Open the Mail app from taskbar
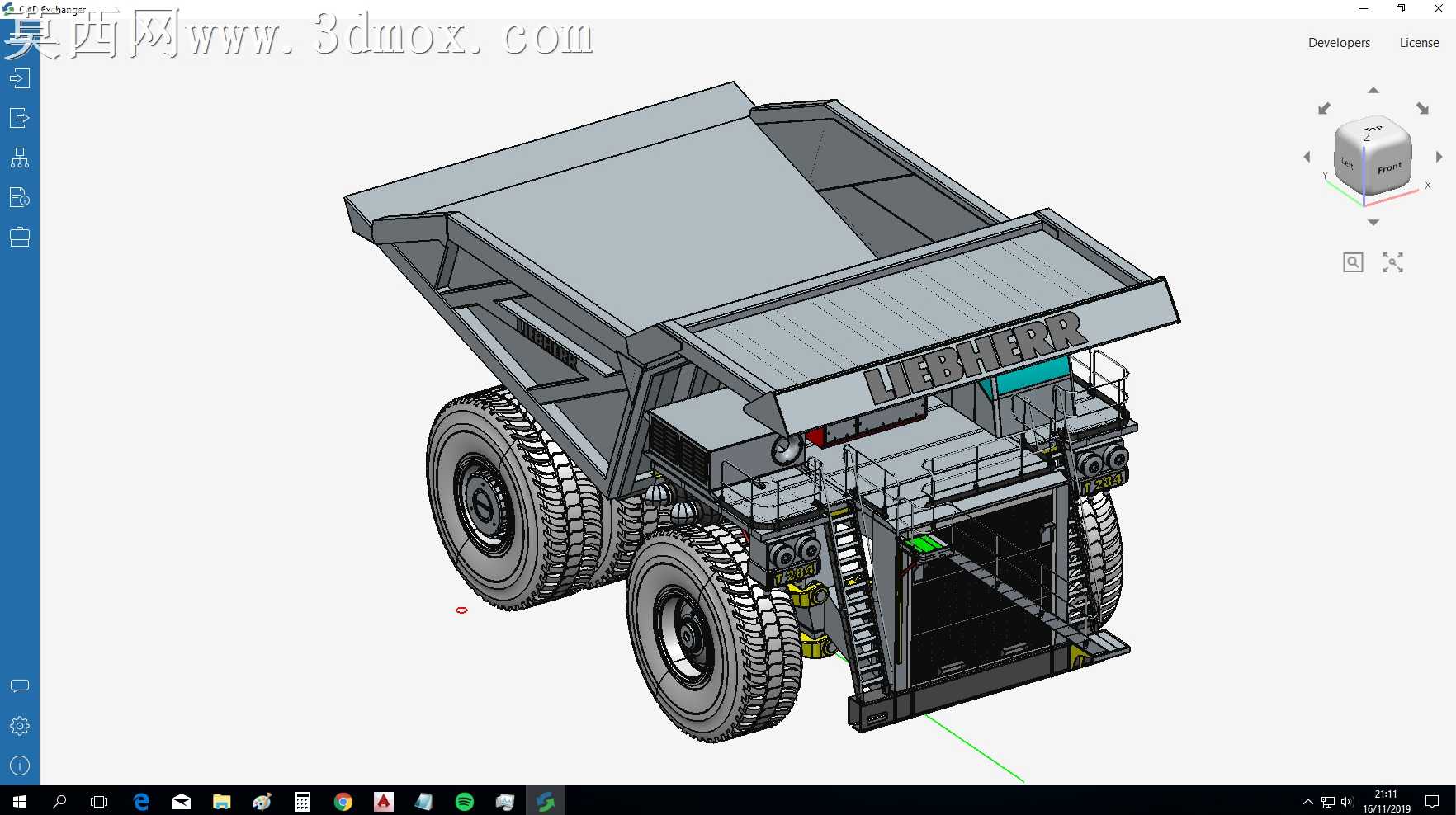 pyautogui.click(x=182, y=801)
